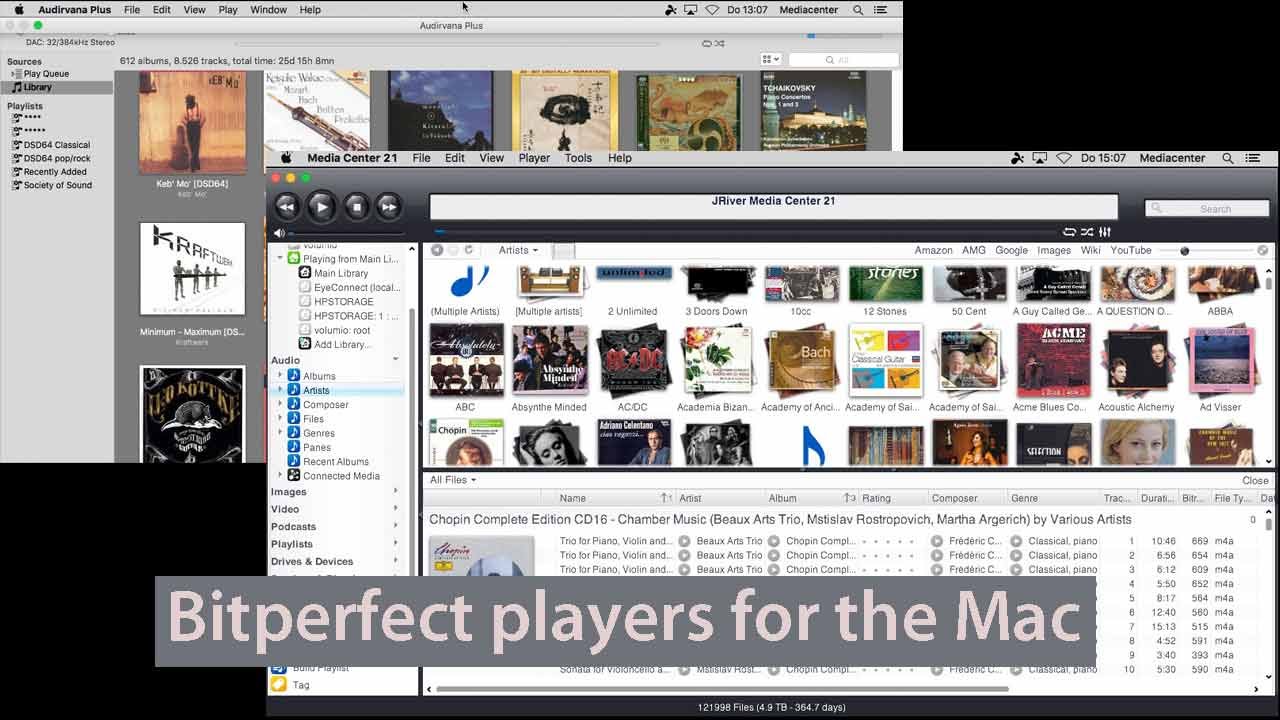Open AMG link in JRiver

point(973,250)
